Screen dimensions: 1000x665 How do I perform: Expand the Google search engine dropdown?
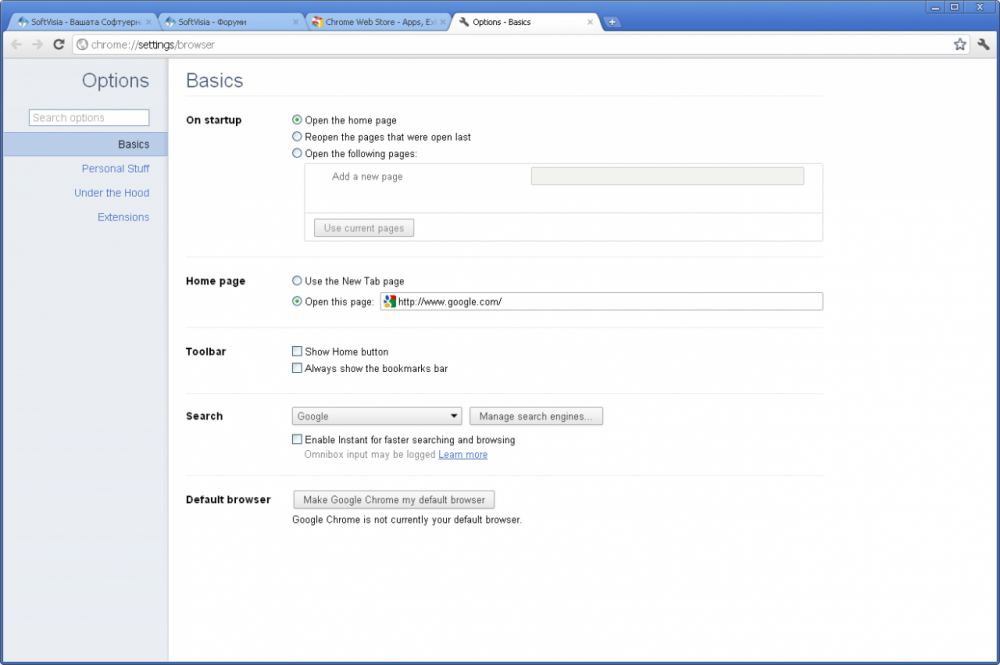tap(377, 416)
